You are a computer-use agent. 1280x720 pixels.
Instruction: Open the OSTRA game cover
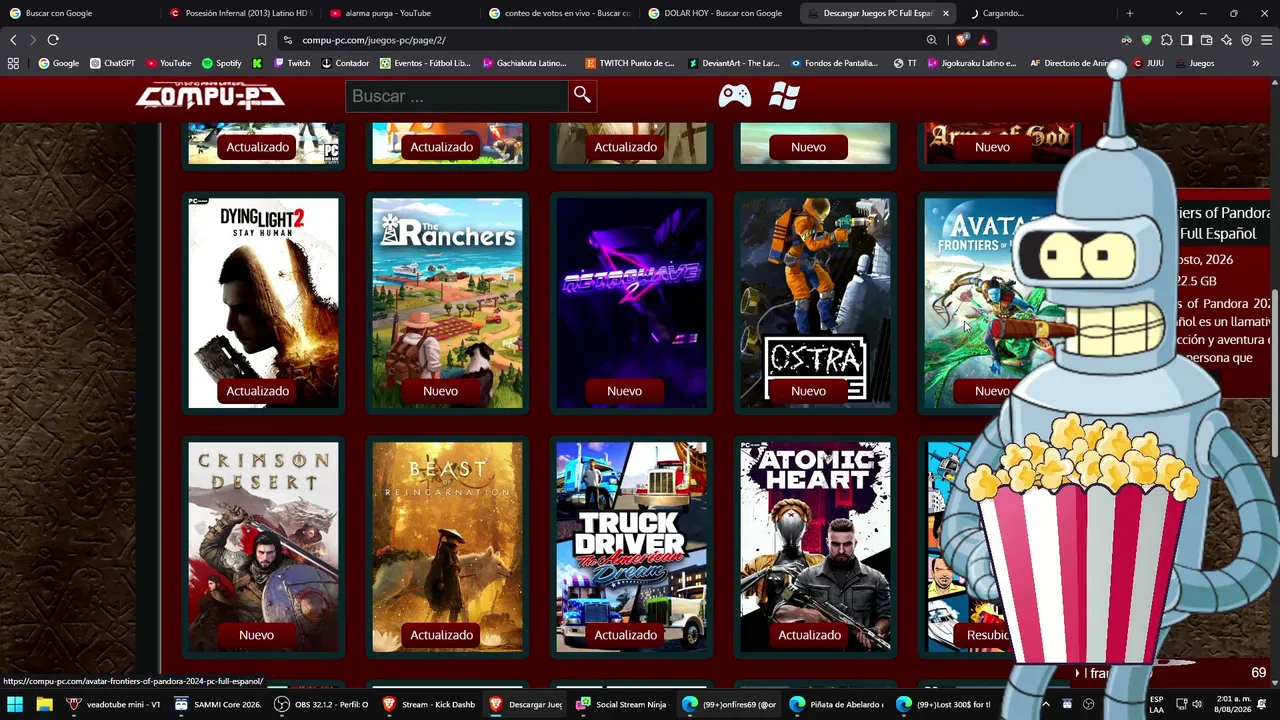pyautogui.click(x=815, y=303)
